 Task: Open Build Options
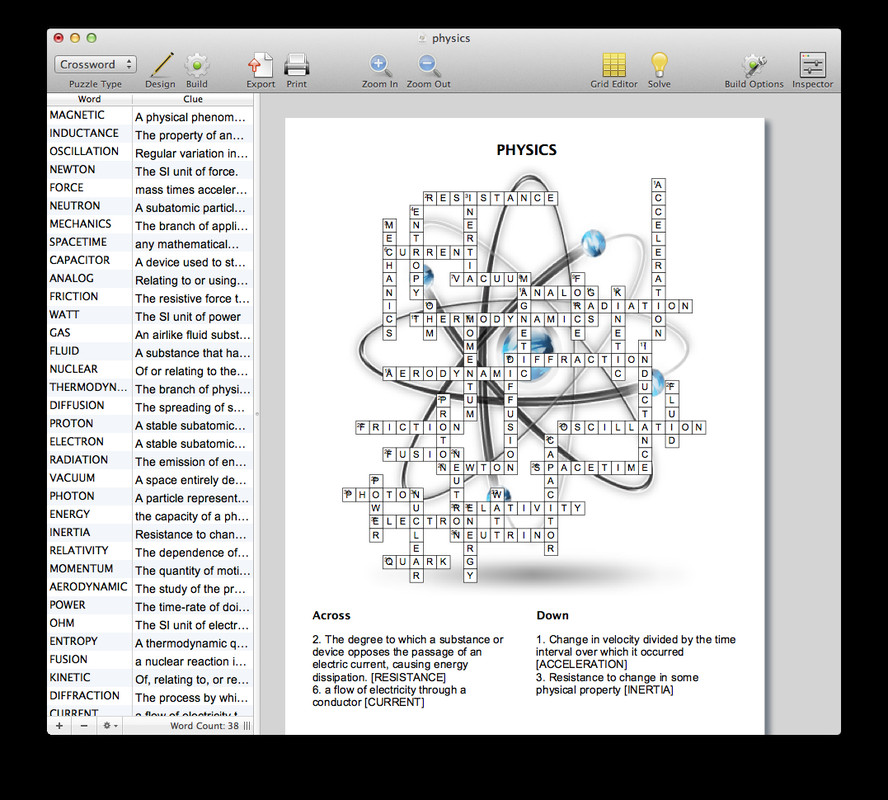[x=754, y=70]
